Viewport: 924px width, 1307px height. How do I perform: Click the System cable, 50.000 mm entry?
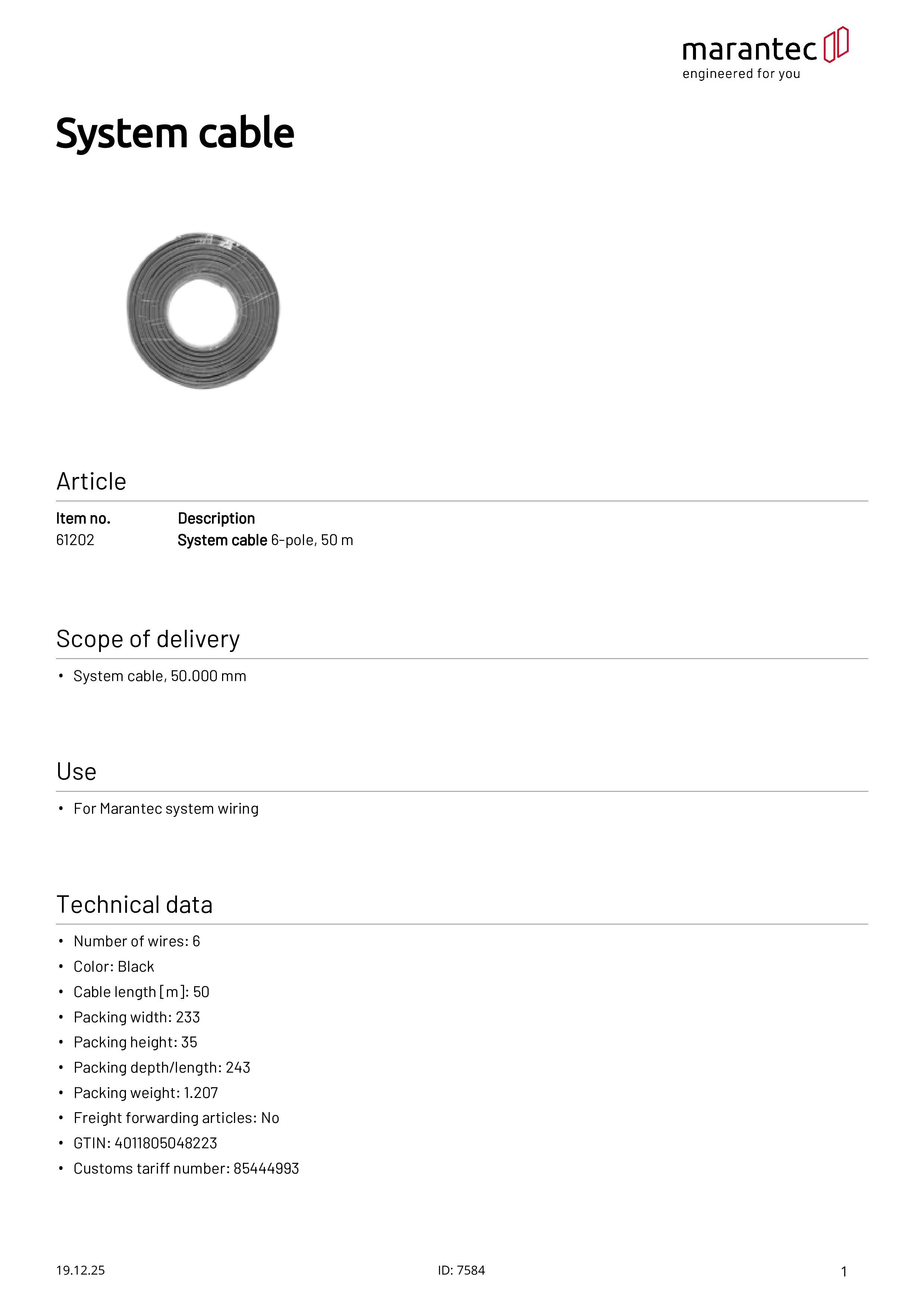pos(159,676)
